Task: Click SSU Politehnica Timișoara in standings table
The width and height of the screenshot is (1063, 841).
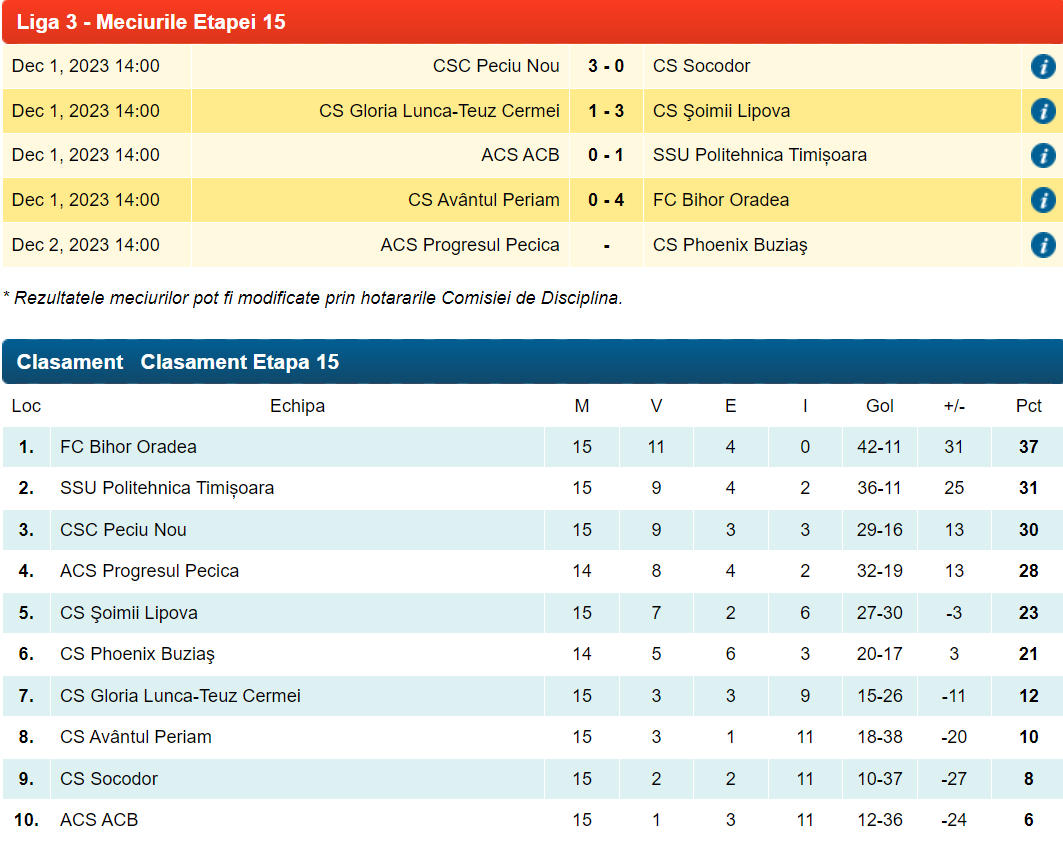Action: [x=167, y=488]
